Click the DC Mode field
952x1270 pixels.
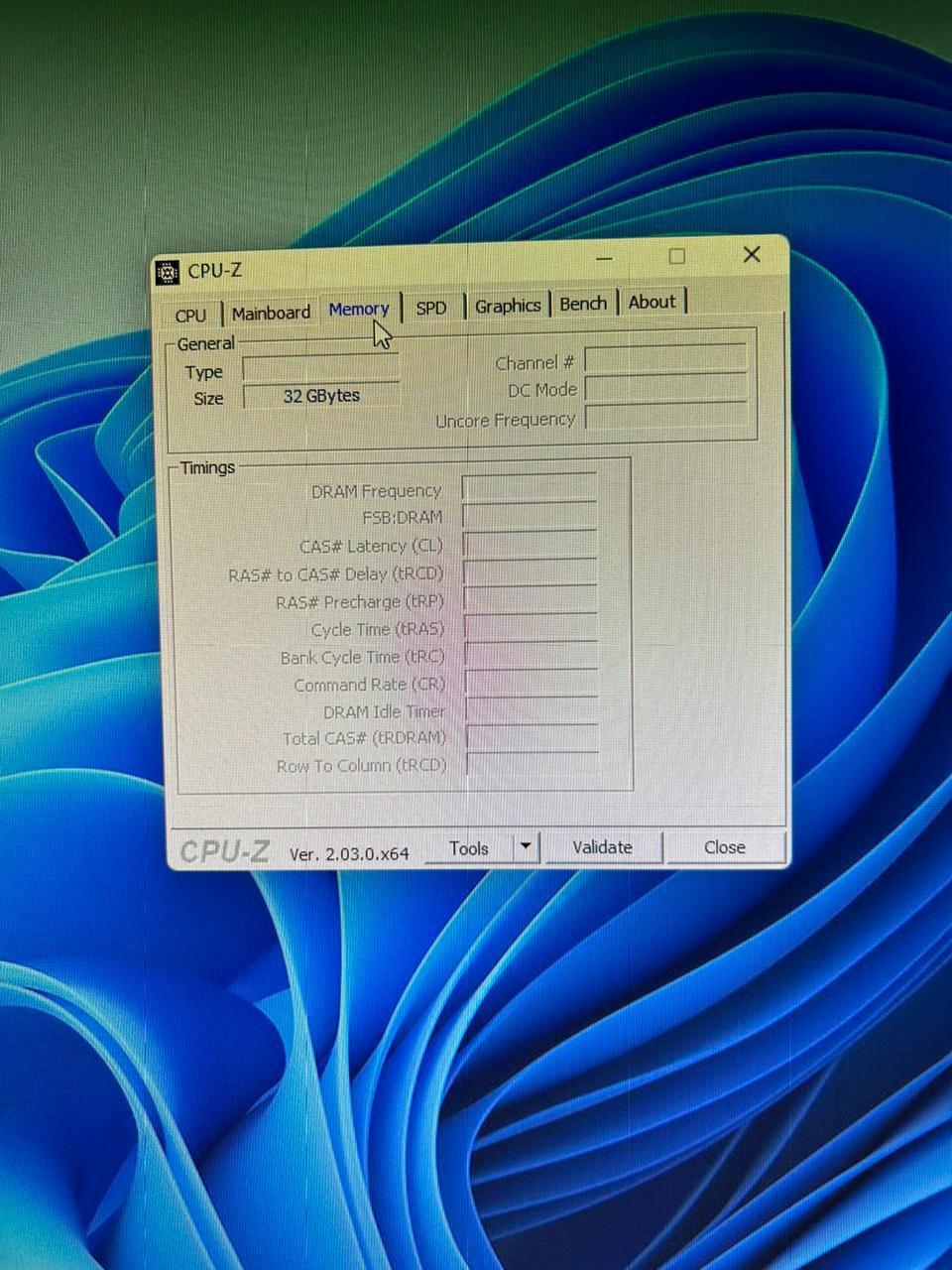pyautogui.click(x=665, y=387)
